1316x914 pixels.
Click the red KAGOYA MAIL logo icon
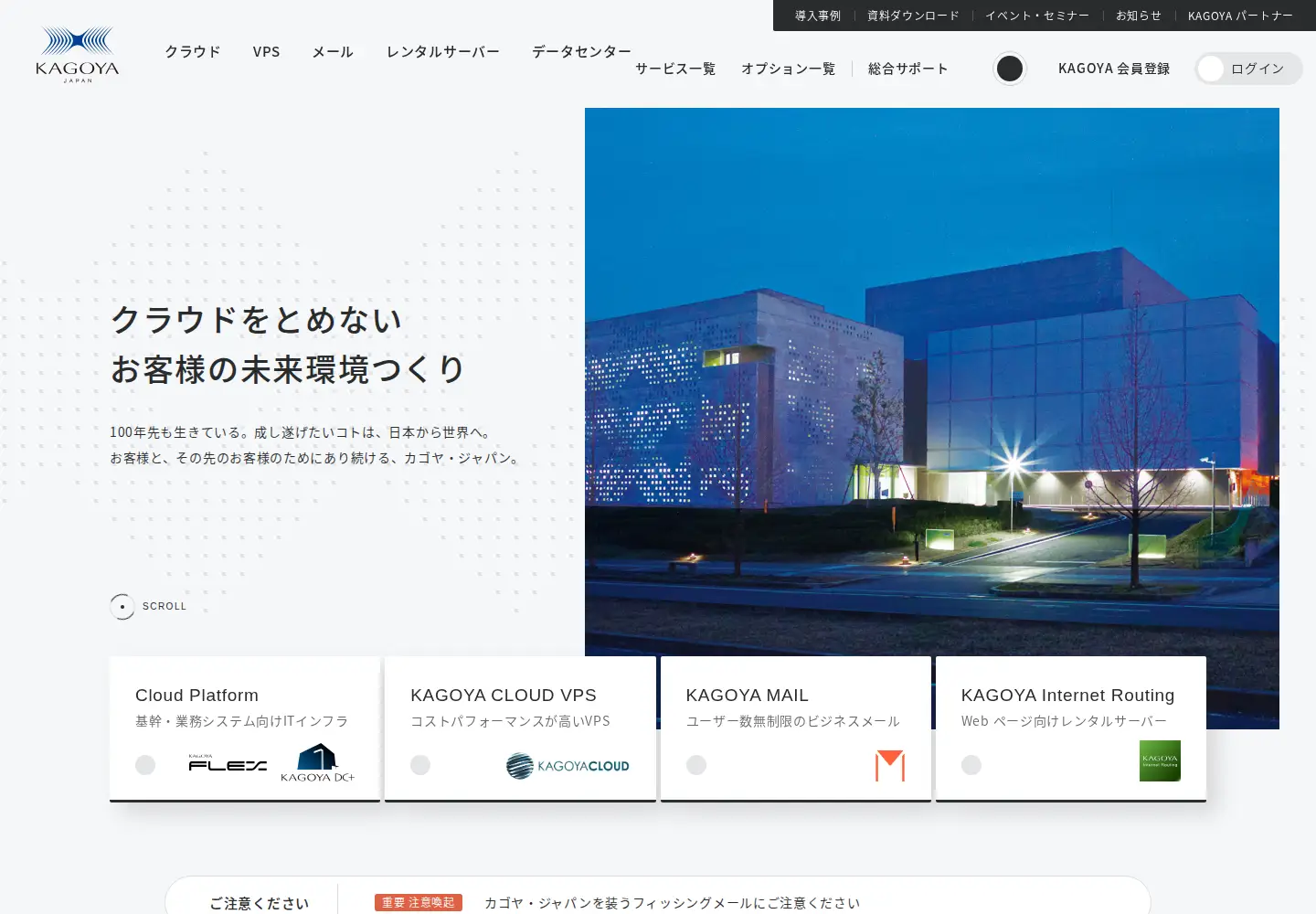click(x=889, y=765)
